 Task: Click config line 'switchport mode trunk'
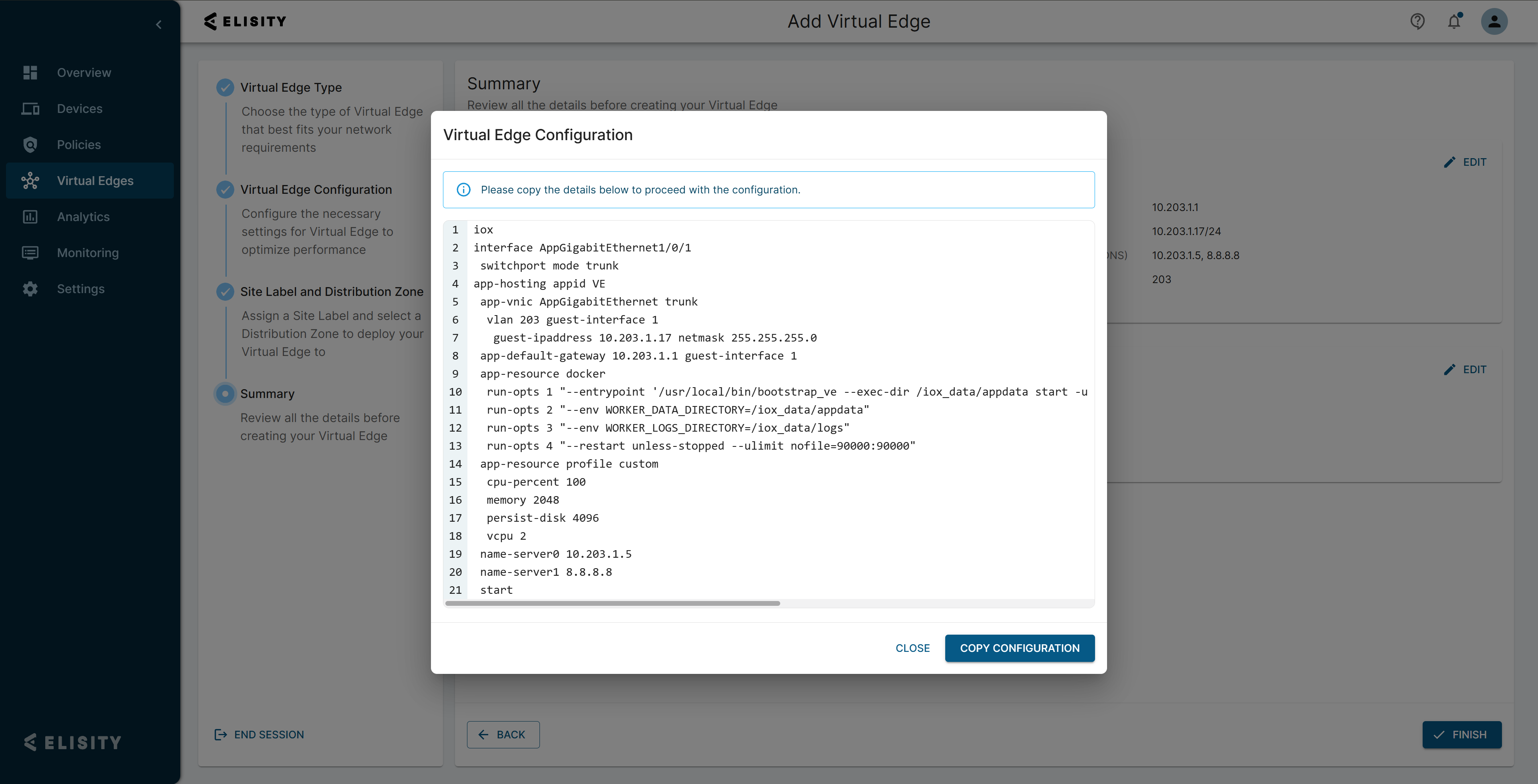click(549, 266)
